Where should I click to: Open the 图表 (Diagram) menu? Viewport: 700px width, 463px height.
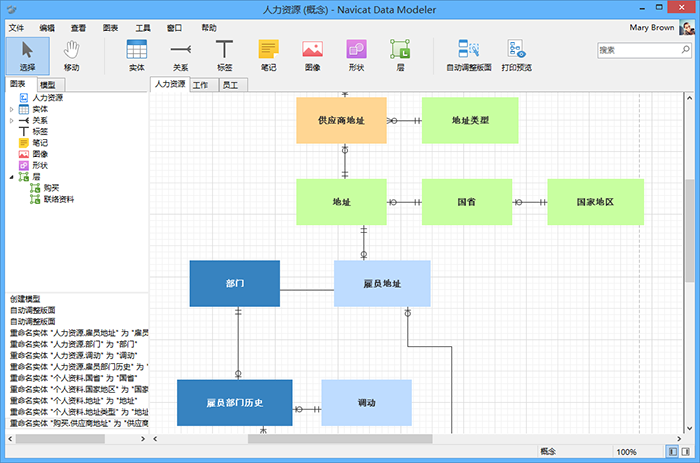[x=110, y=28]
